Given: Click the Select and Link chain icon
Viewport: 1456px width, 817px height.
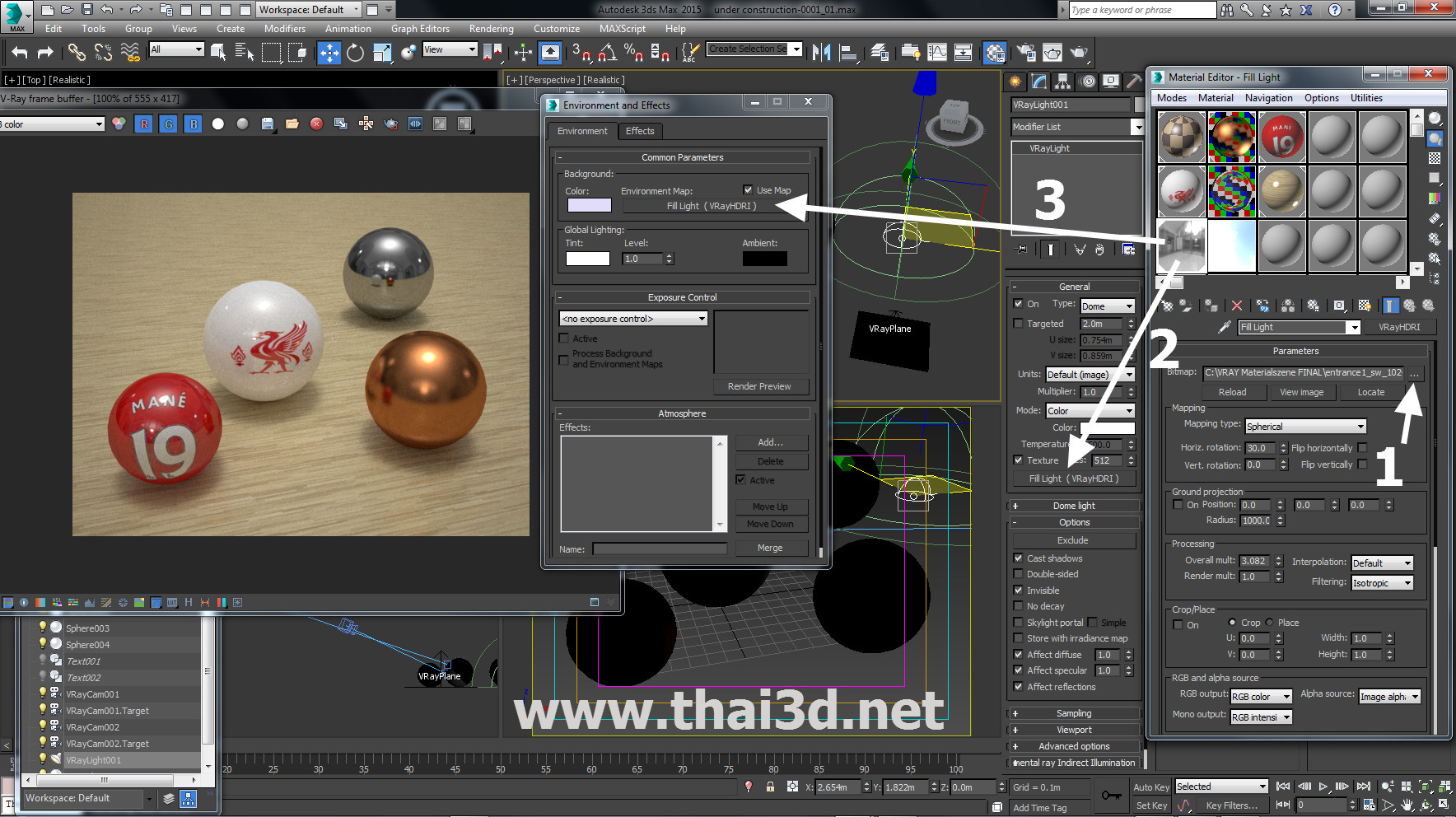Looking at the screenshot, I should point(77,53).
